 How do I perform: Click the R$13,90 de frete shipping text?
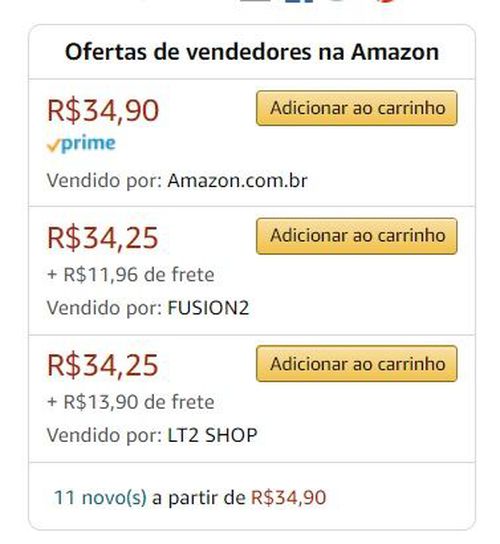tap(131, 402)
